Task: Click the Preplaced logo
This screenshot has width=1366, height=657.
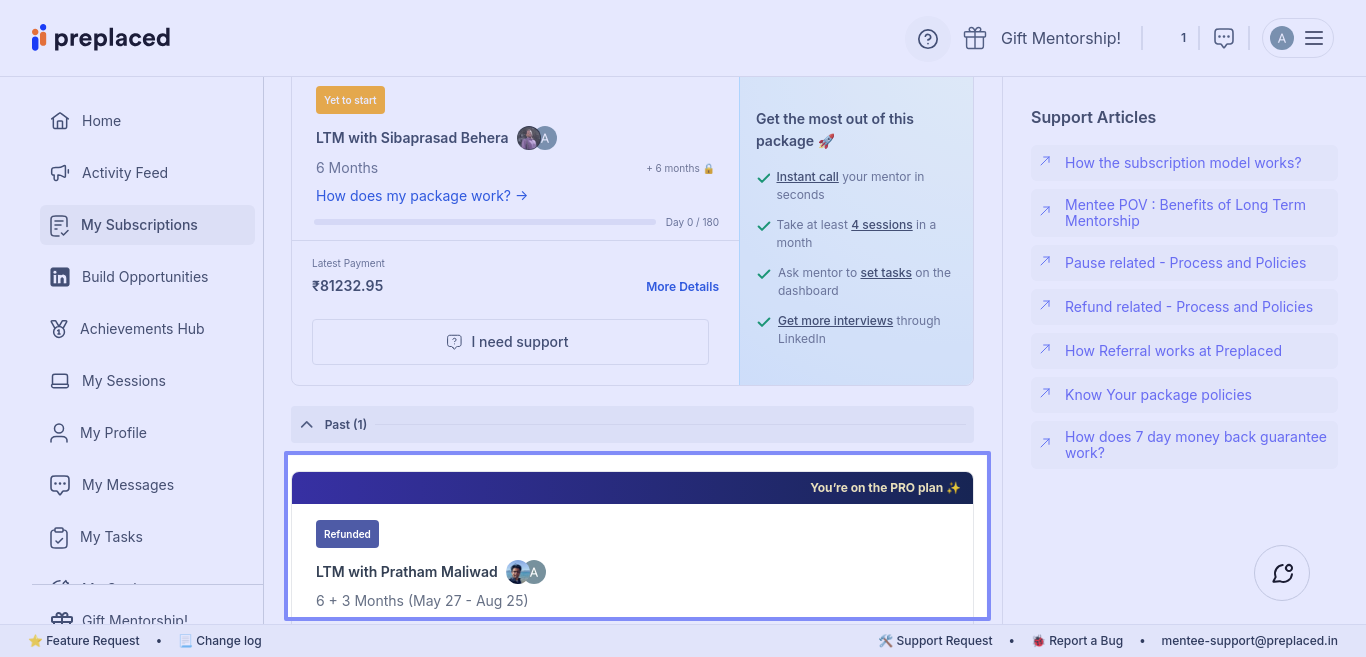Action: click(100, 38)
